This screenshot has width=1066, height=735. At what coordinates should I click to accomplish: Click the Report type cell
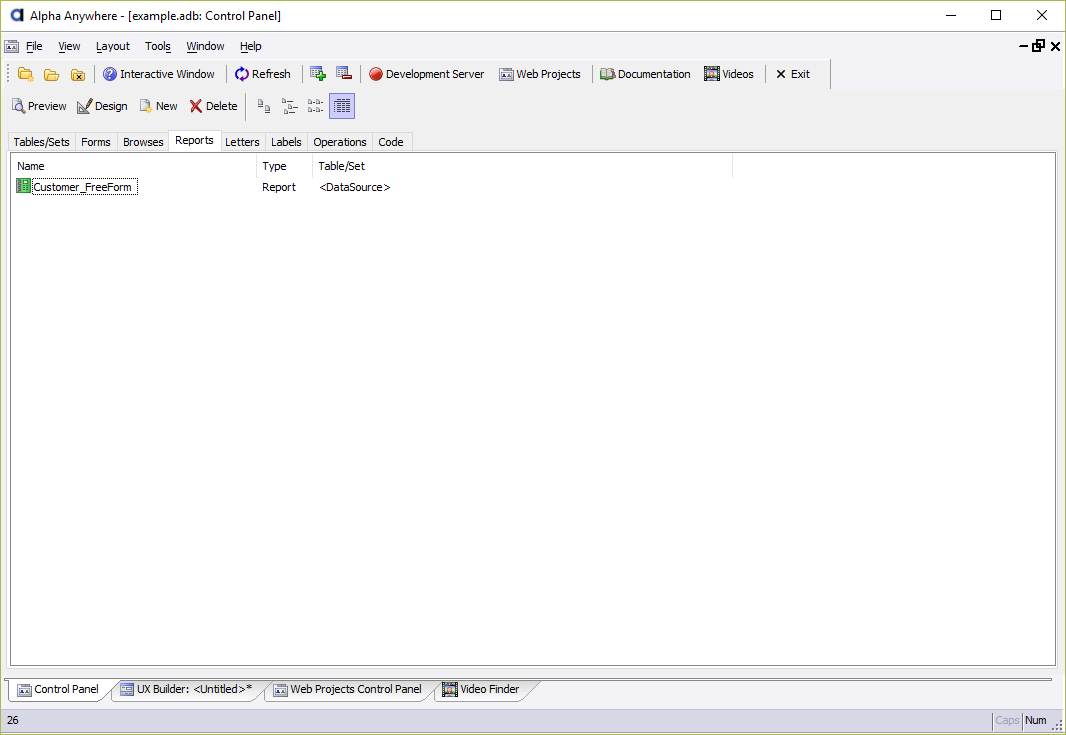click(x=279, y=187)
